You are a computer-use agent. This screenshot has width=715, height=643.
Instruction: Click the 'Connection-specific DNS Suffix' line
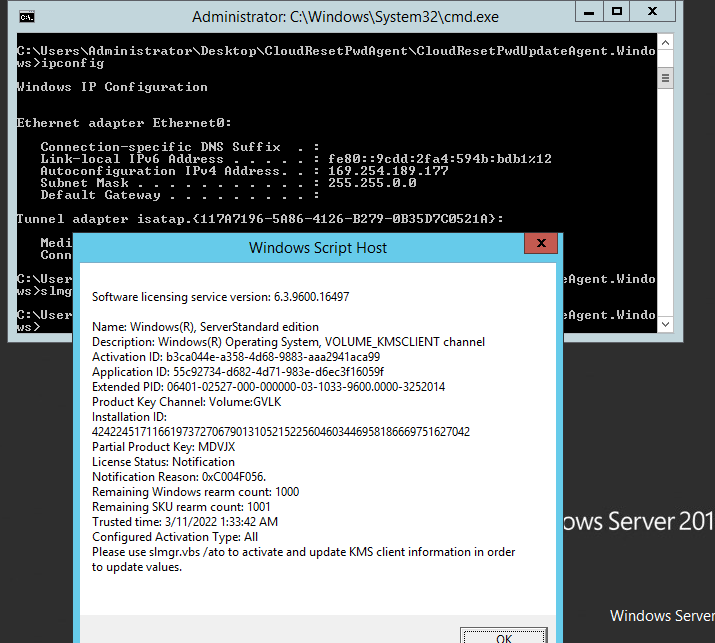179,147
